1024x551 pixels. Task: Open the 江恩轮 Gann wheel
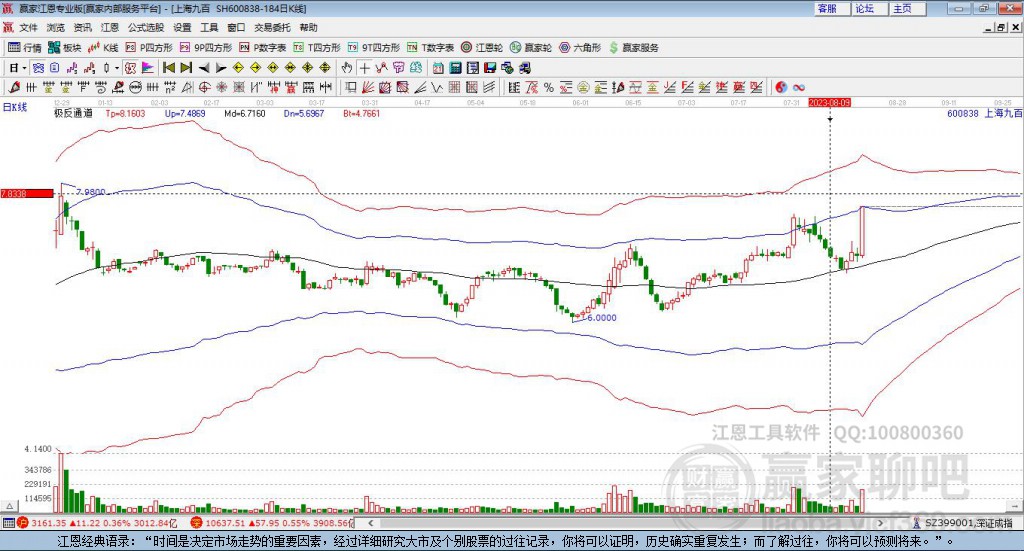point(482,48)
